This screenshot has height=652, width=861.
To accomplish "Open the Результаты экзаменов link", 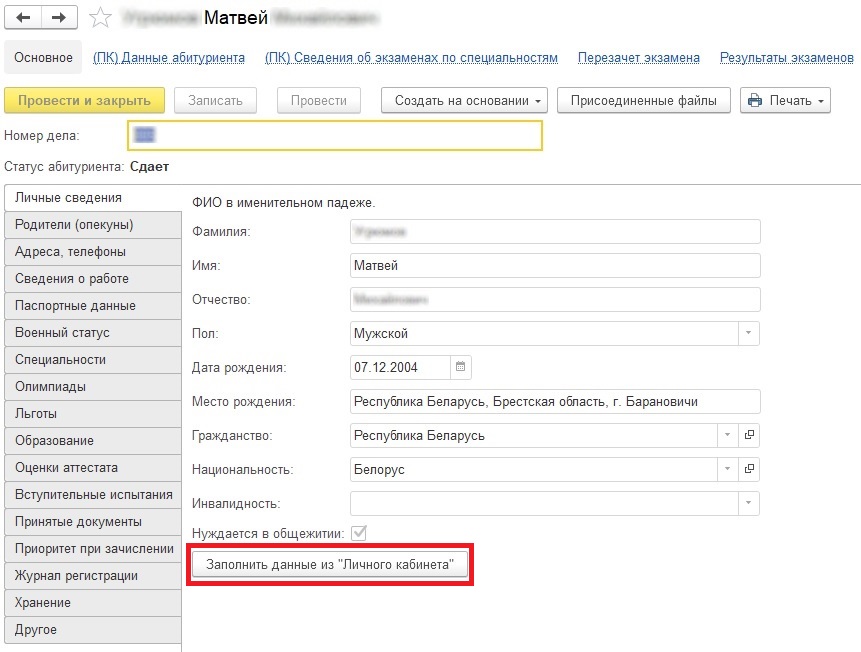I will click(786, 58).
